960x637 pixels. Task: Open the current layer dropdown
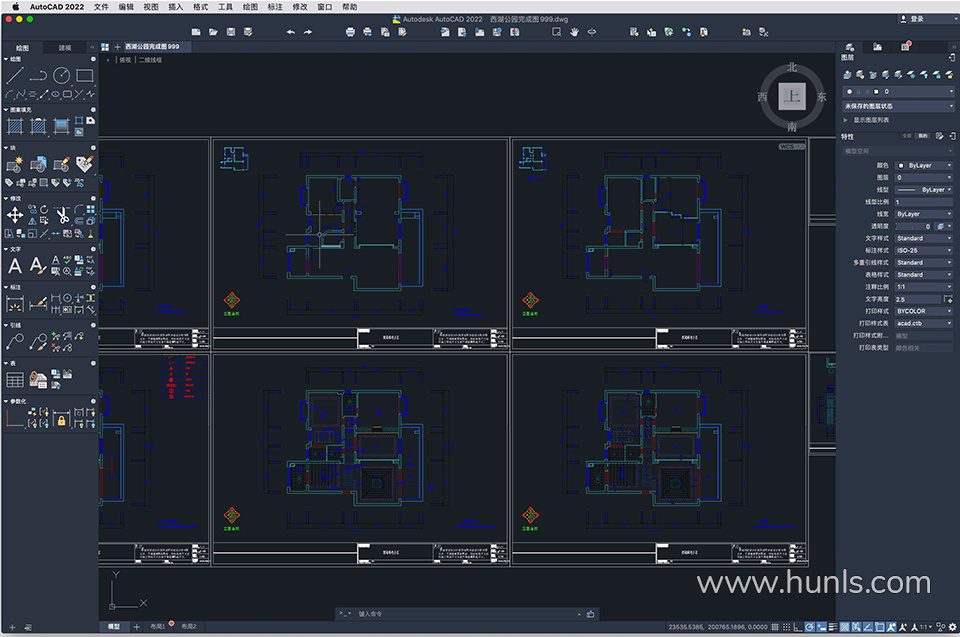[898, 92]
